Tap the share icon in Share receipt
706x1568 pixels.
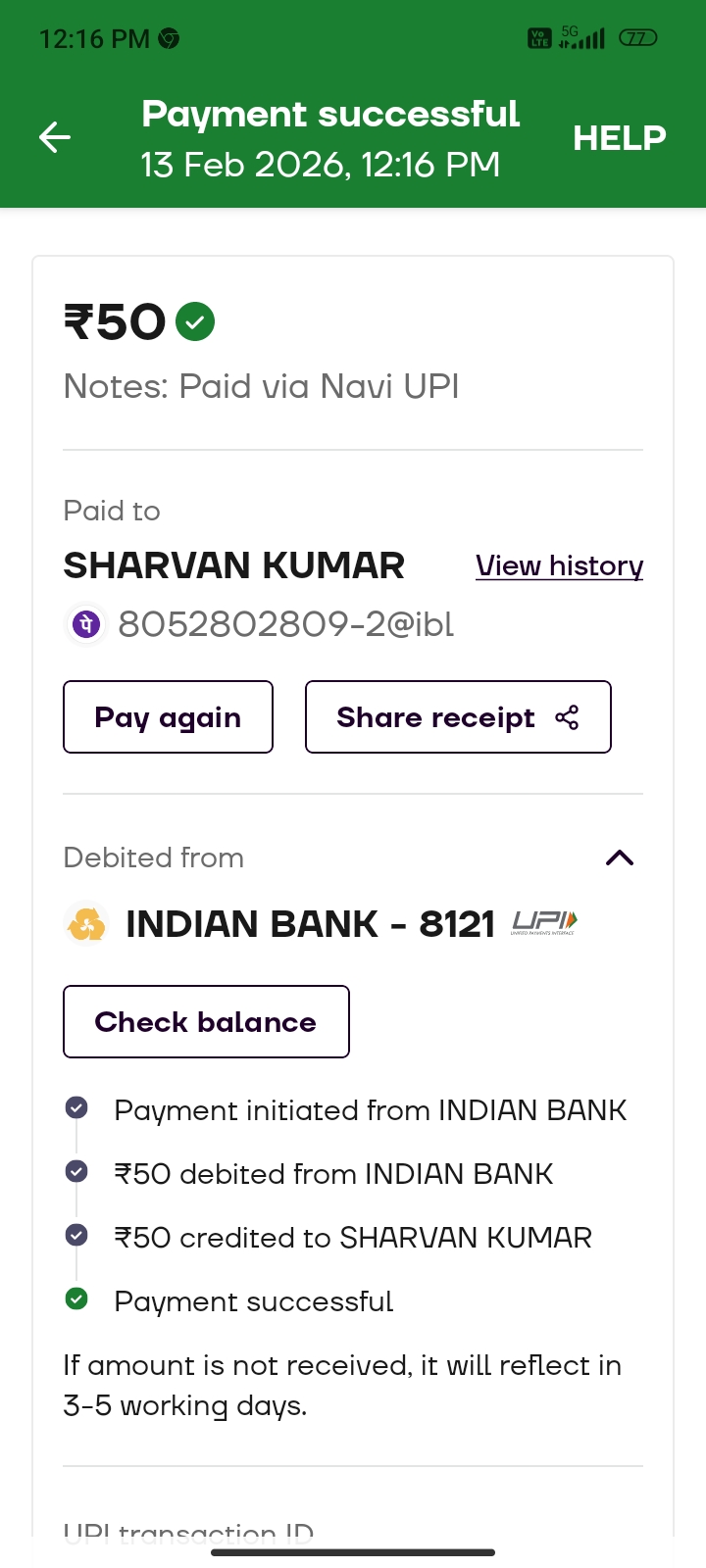[x=567, y=717]
